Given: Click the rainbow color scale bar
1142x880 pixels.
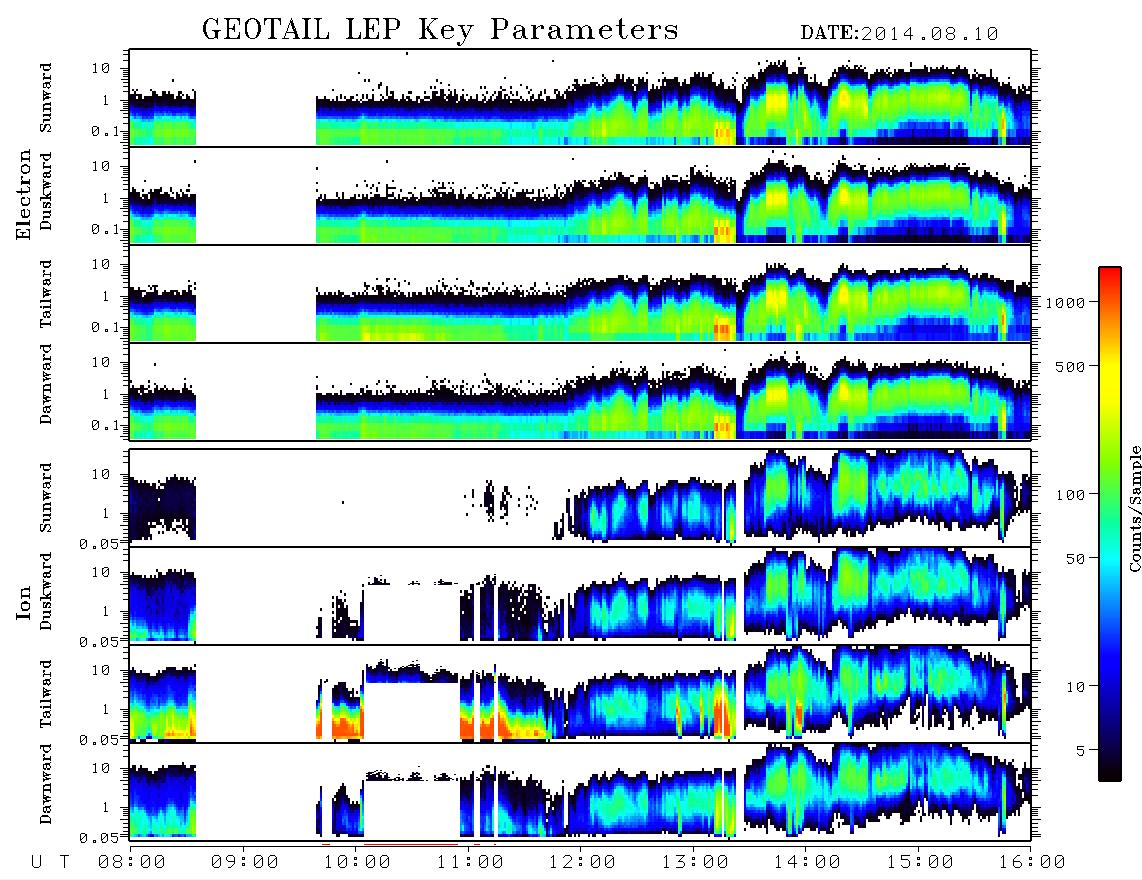Looking at the screenshot, I should pos(1110,524).
